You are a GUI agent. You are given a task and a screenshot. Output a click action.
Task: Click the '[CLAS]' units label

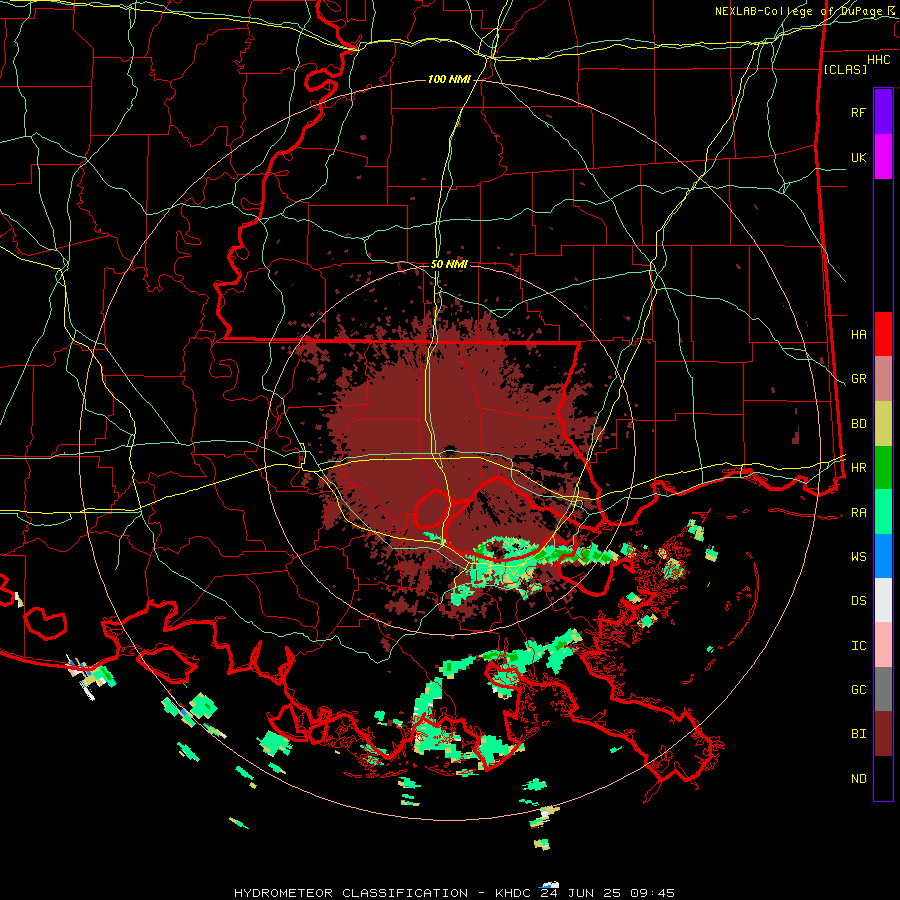pos(845,69)
